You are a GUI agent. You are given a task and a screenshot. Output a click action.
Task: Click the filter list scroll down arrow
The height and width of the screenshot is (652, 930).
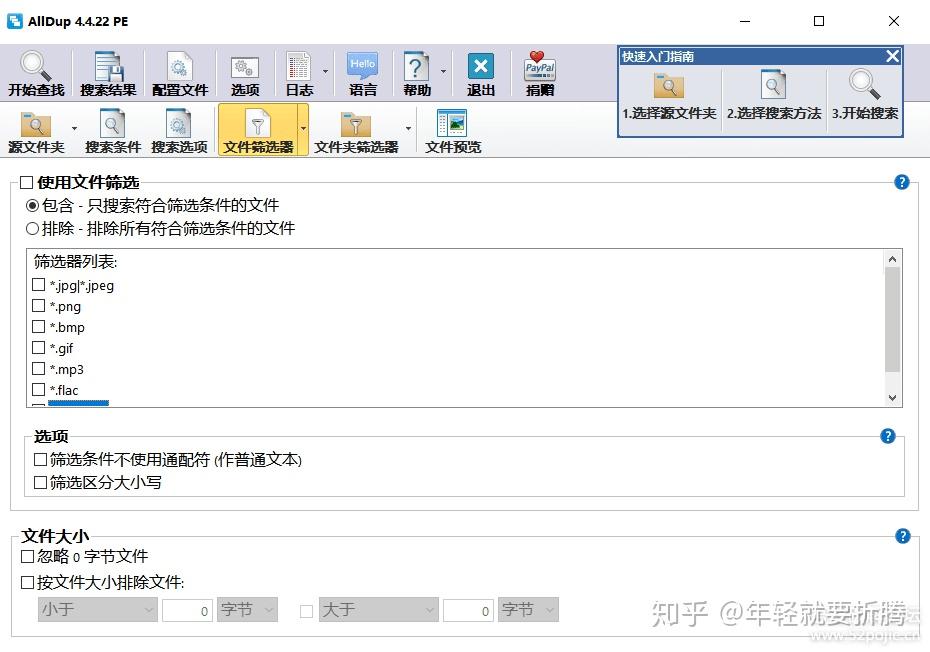(x=892, y=398)
